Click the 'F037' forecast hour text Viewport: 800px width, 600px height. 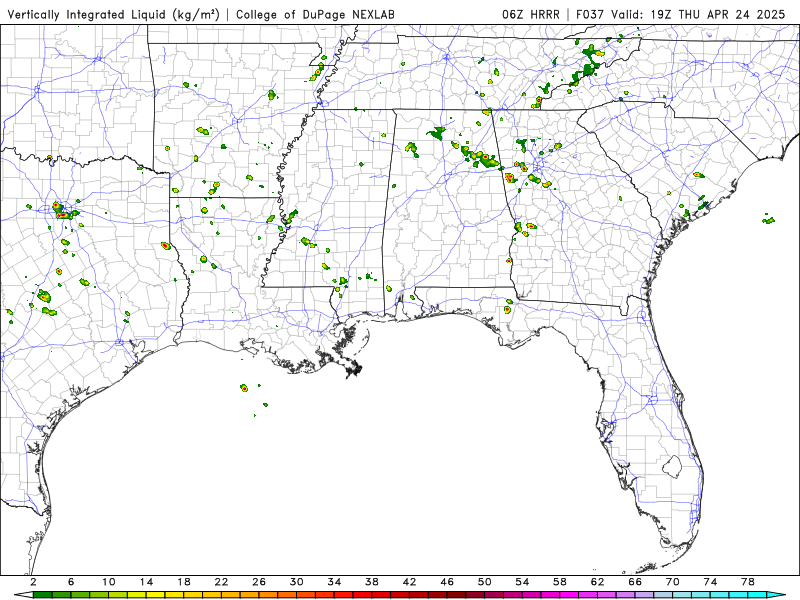(591, 15)
